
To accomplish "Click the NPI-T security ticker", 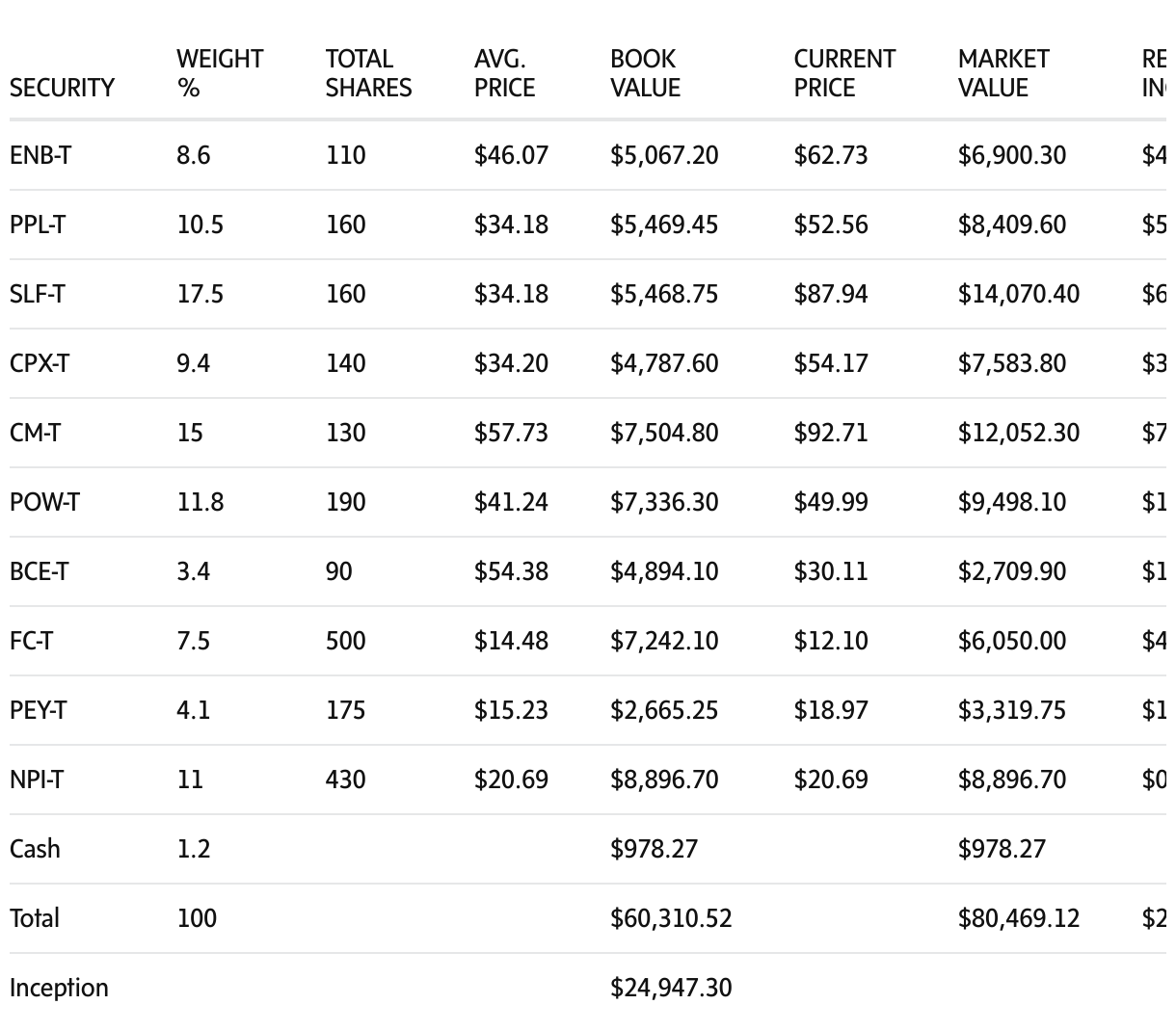I will [37, 780].
